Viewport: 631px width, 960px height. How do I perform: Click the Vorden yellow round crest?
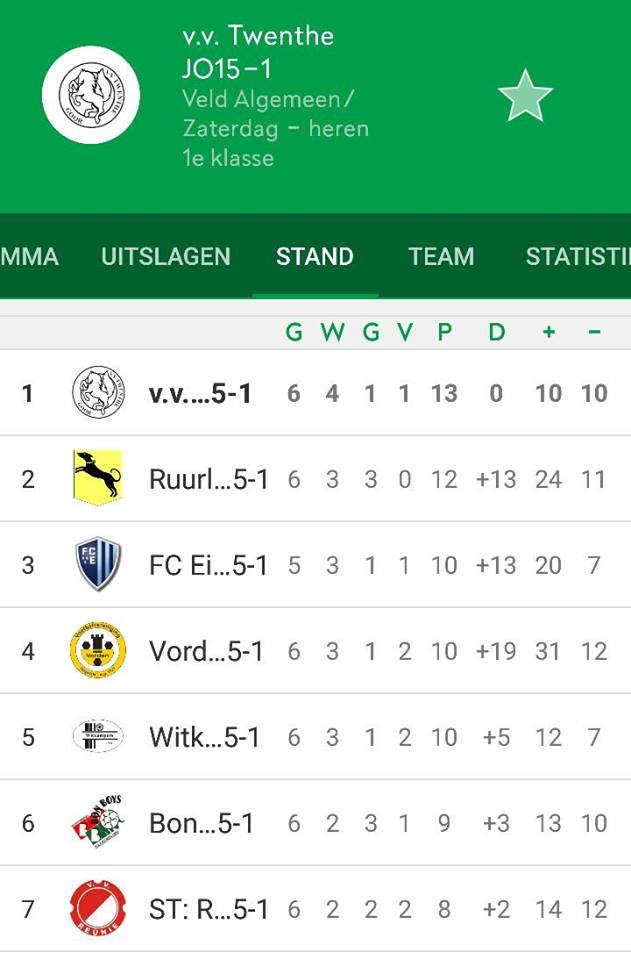pos(98,650)
